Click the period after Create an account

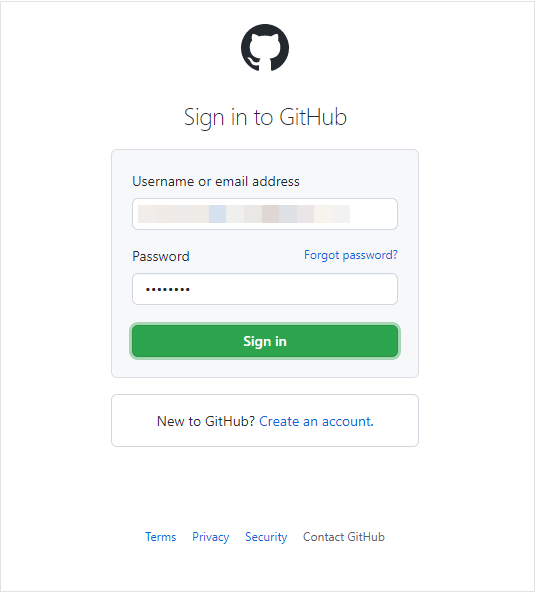pos(372,422)
